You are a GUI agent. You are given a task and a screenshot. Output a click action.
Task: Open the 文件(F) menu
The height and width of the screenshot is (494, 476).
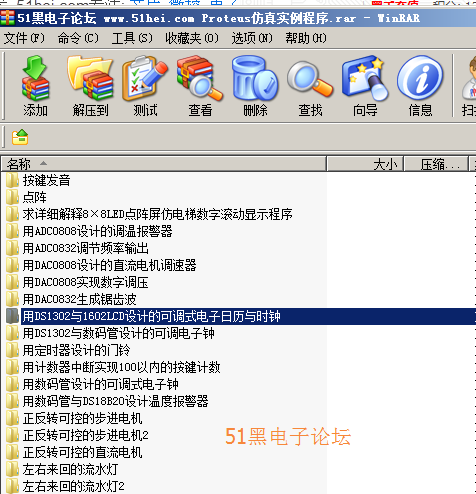[x=24, y=38]
